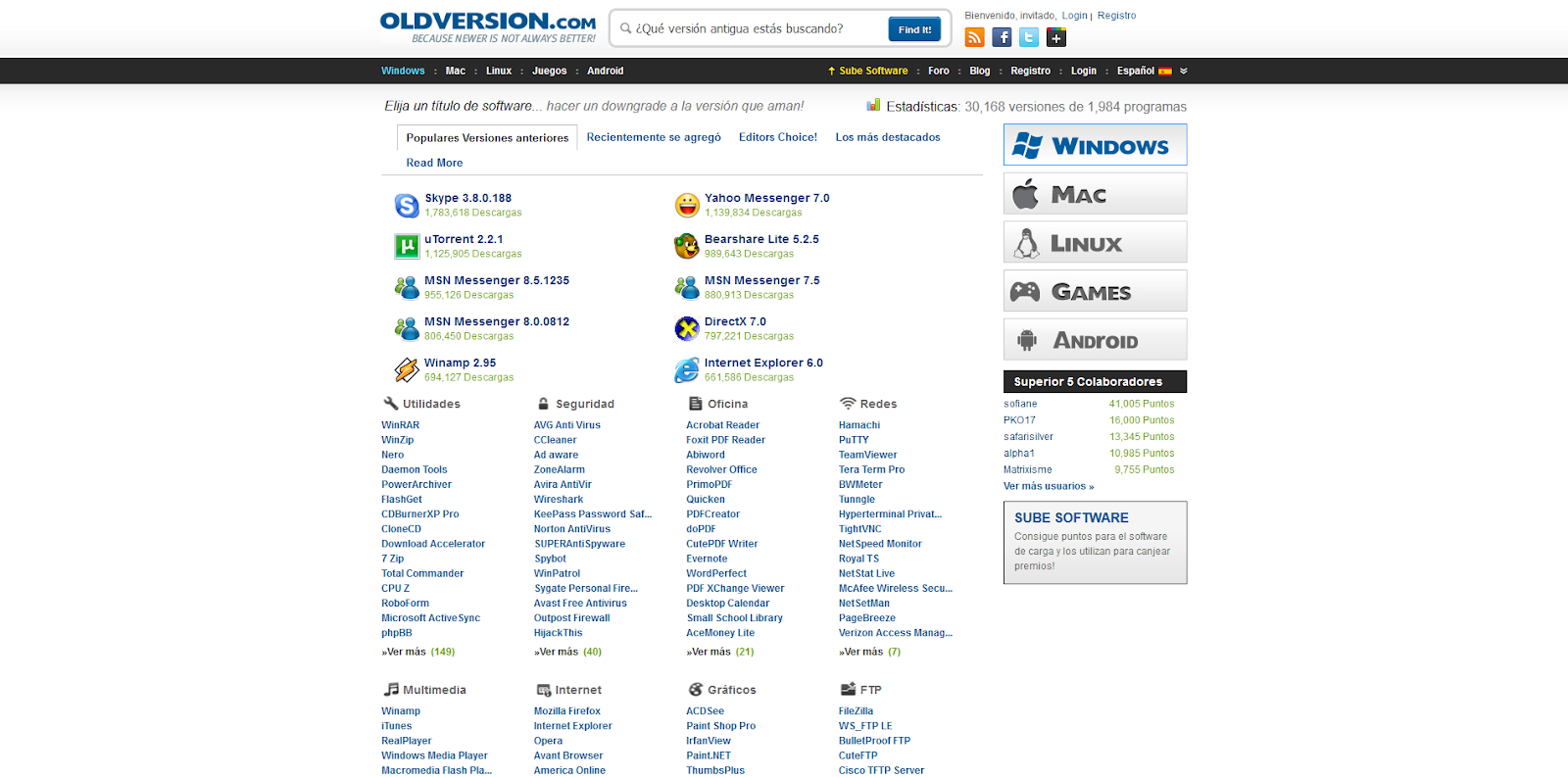The height and width of the screenshot is (778, 1568).
Task: Open the Mac platform banner
Action: point(1095,193)
